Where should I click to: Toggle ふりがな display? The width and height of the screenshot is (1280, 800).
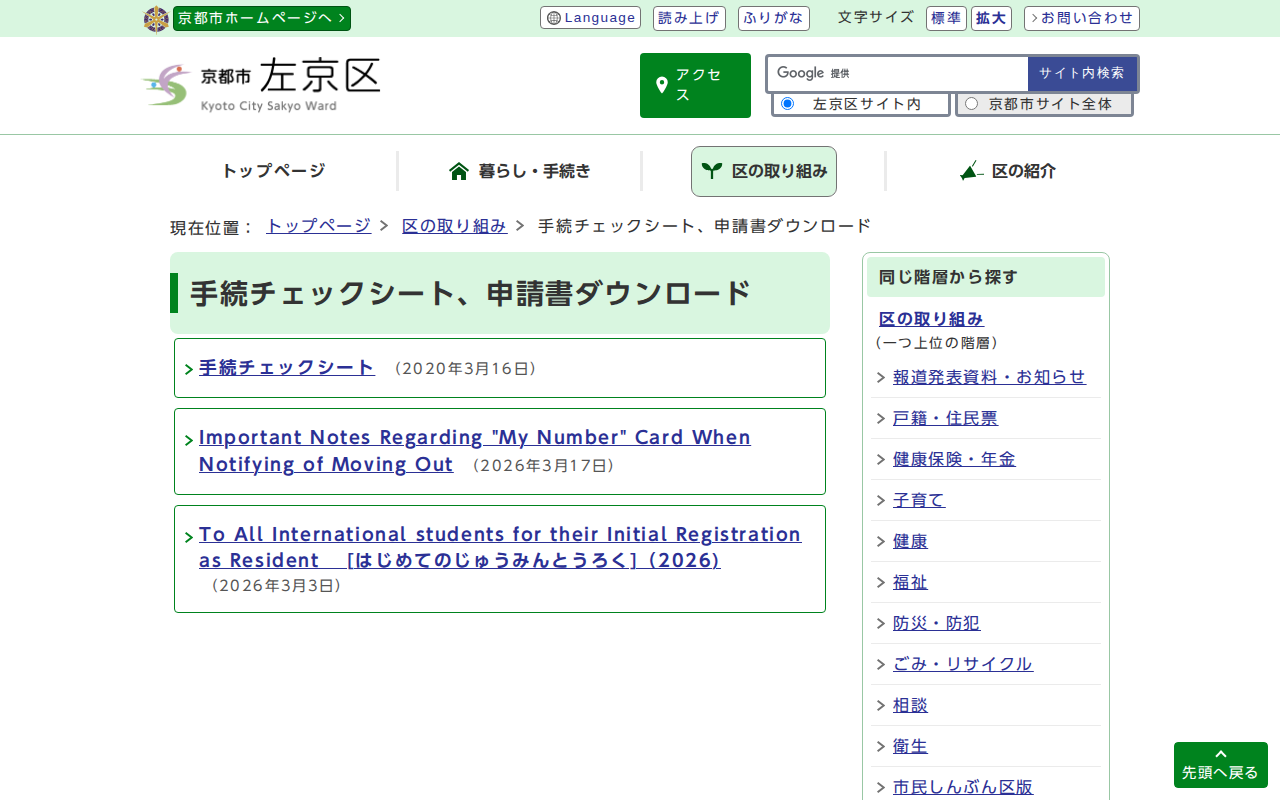[x=773, y=18]
